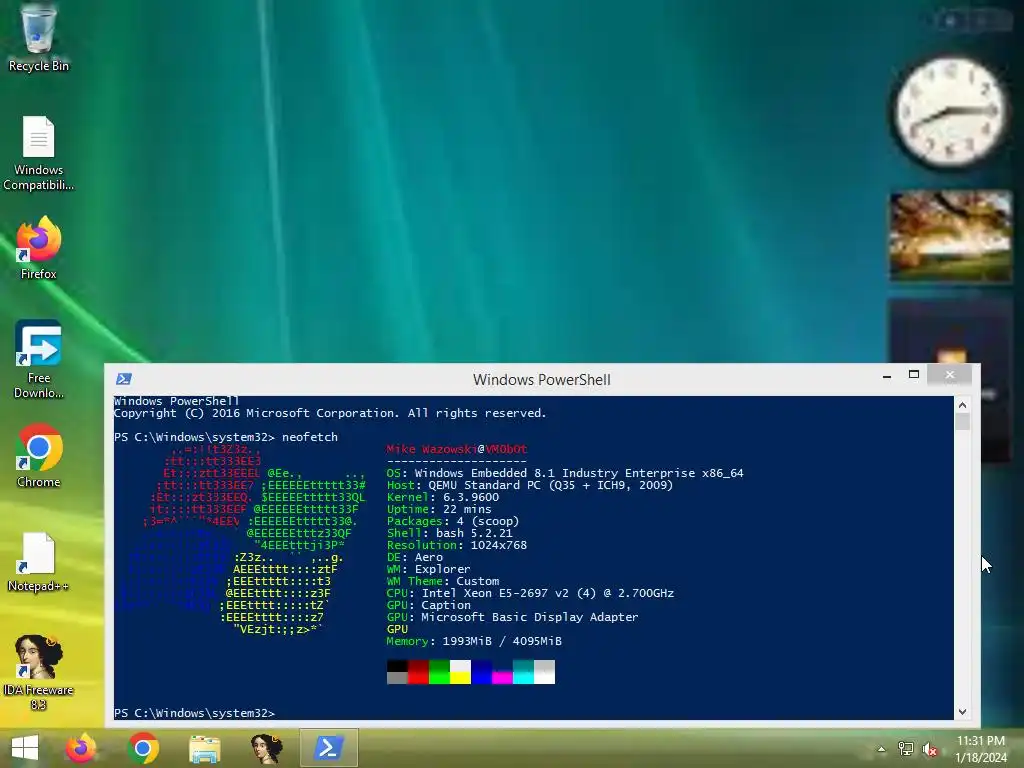Open the Recycle Bin desktop icon

[x=39, y=37]
